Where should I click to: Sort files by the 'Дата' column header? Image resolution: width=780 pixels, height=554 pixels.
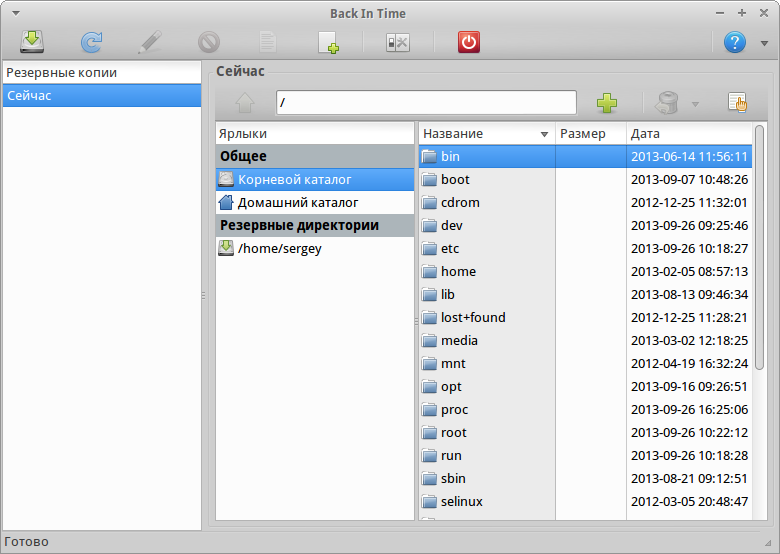click(686, 134)
